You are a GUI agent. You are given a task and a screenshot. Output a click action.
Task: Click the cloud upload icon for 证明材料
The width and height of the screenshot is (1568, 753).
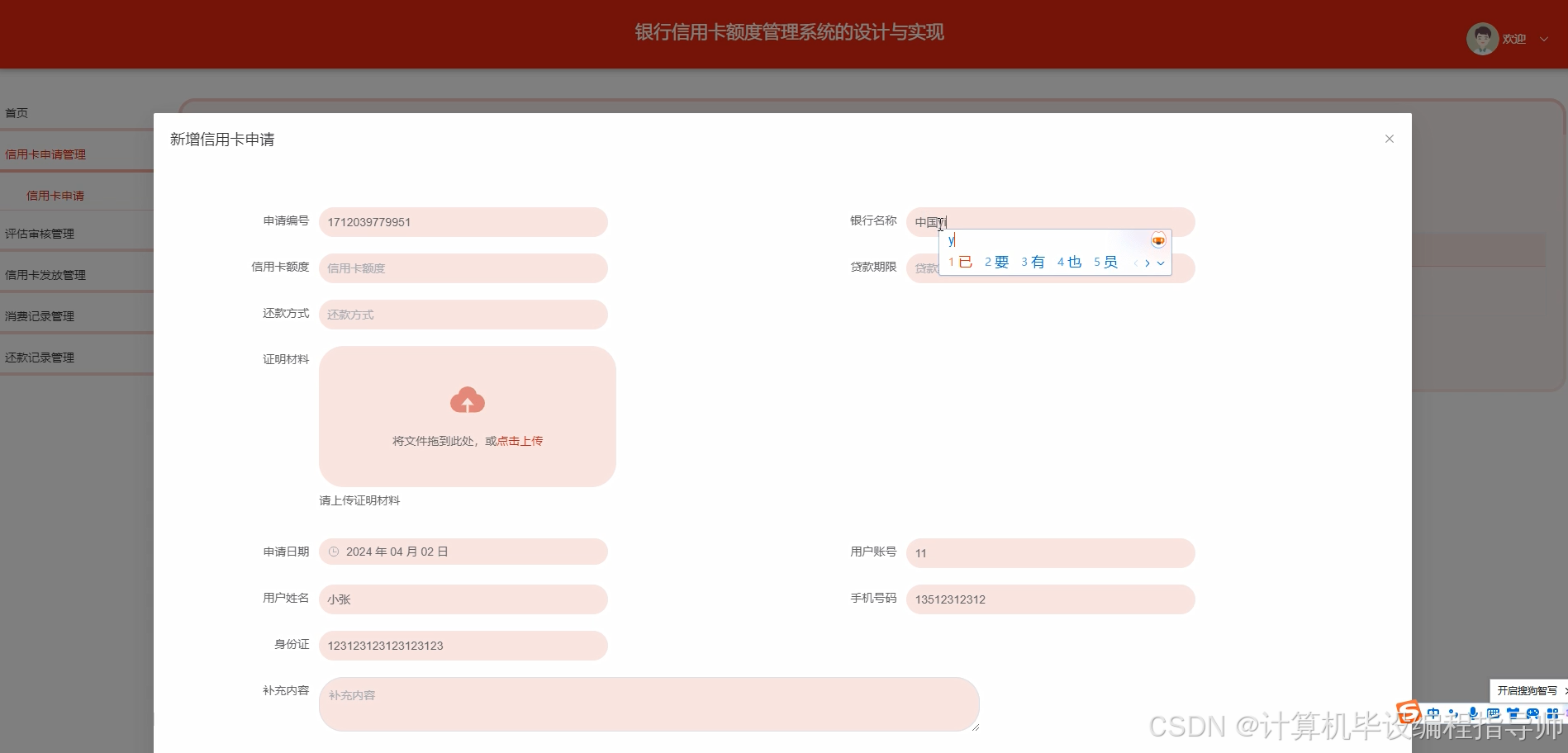tap(468, 400)
